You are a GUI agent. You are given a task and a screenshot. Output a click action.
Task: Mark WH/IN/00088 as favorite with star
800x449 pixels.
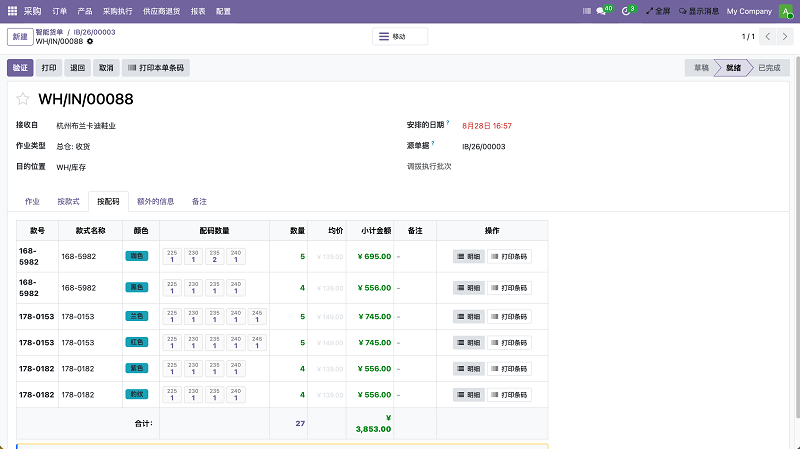tap(22, 98)
